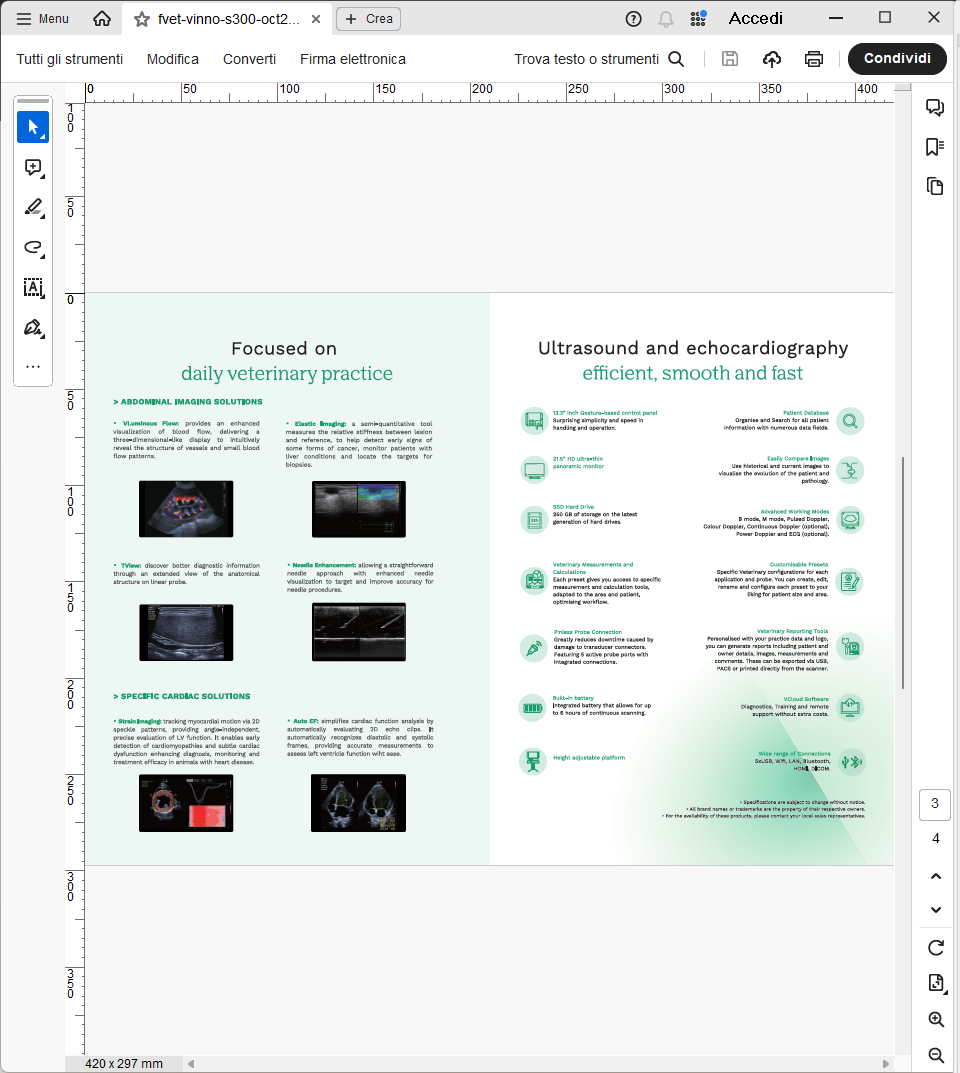The height and width of the screenshot is (1073, 960).
Task: Click the rotate view icon
Action: 936,948
